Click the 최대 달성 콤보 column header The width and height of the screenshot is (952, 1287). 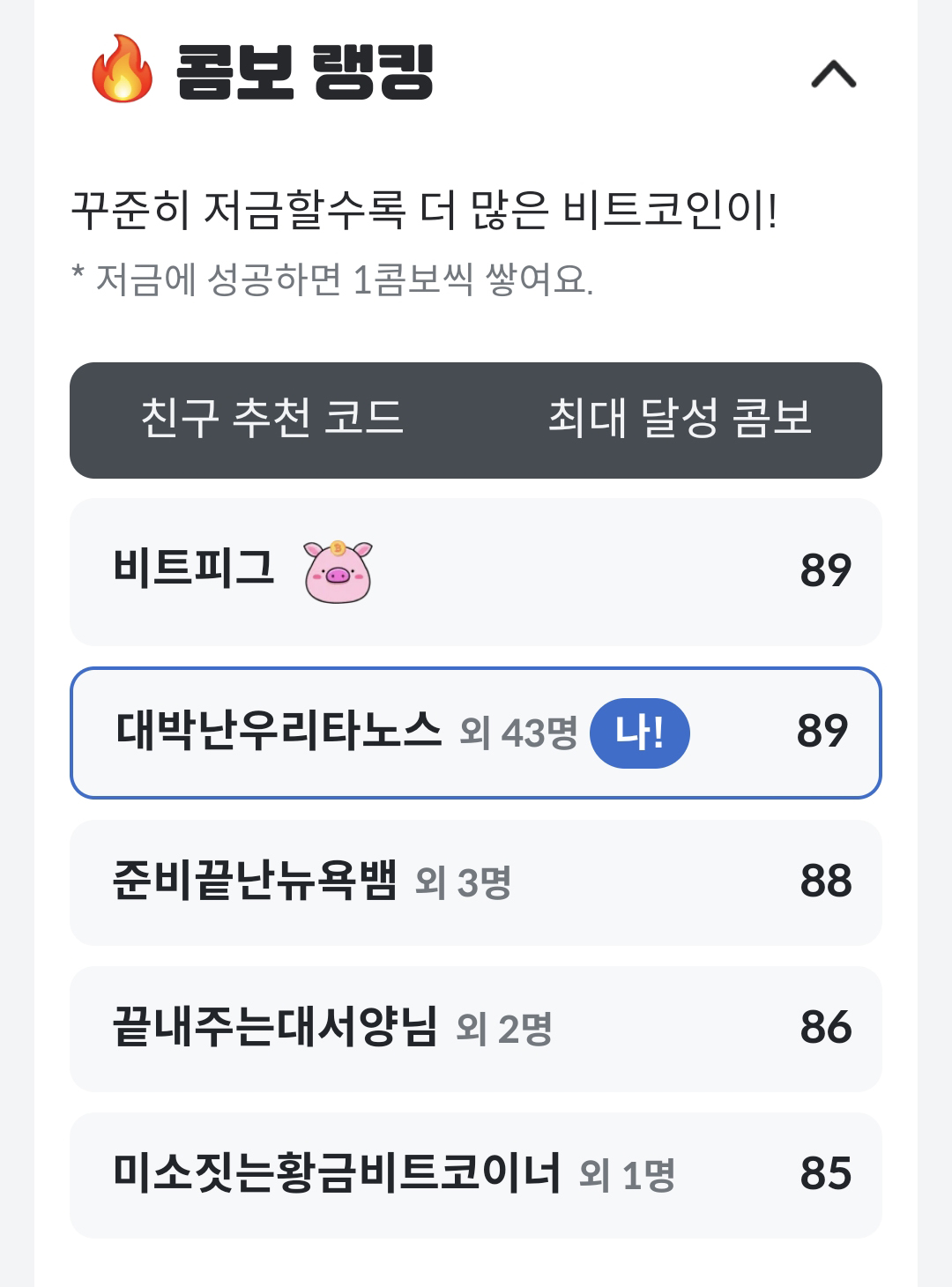(680, 418)
